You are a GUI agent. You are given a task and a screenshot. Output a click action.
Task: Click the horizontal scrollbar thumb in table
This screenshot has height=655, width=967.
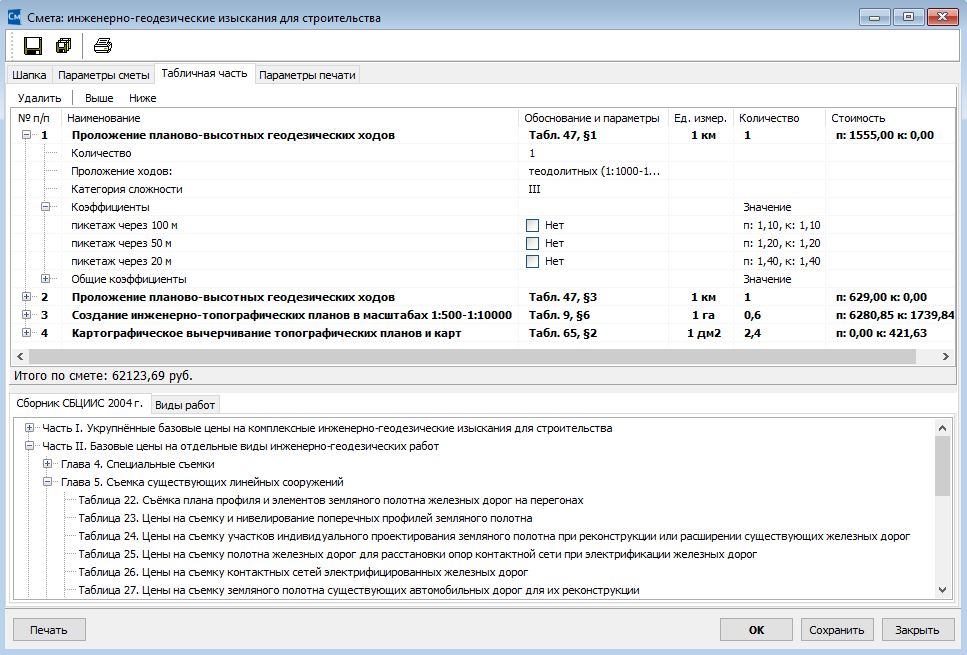point(472,356)
